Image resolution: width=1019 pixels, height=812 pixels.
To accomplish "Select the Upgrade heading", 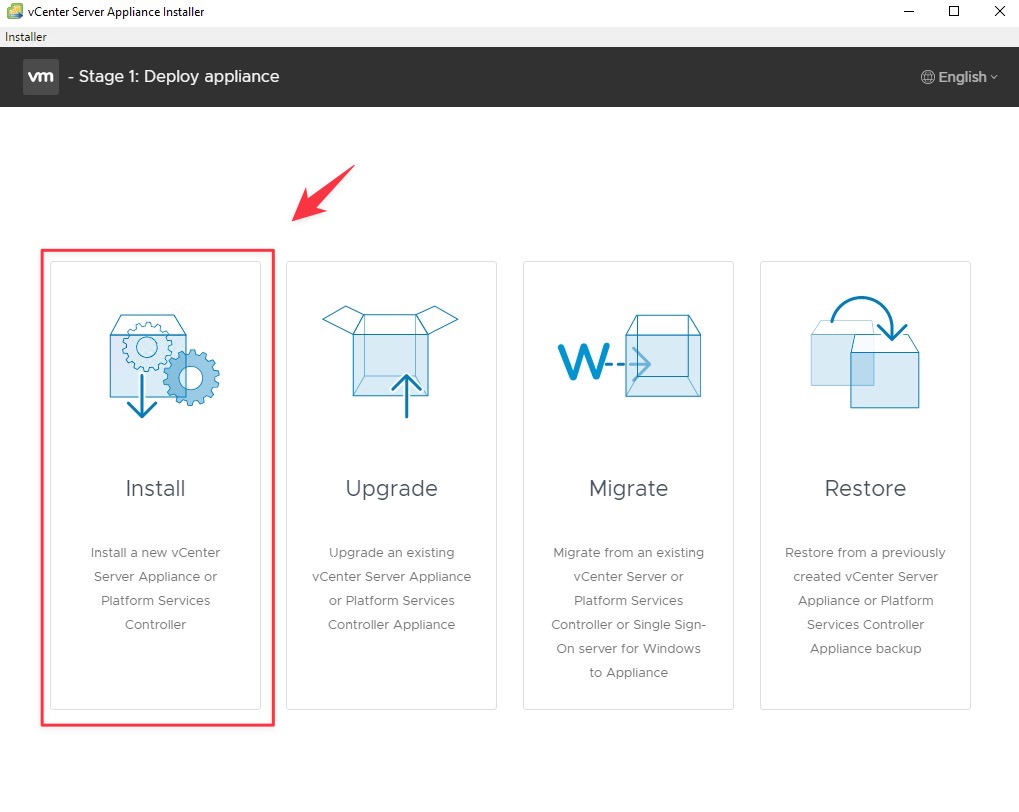I will click(x=391, y=489).
